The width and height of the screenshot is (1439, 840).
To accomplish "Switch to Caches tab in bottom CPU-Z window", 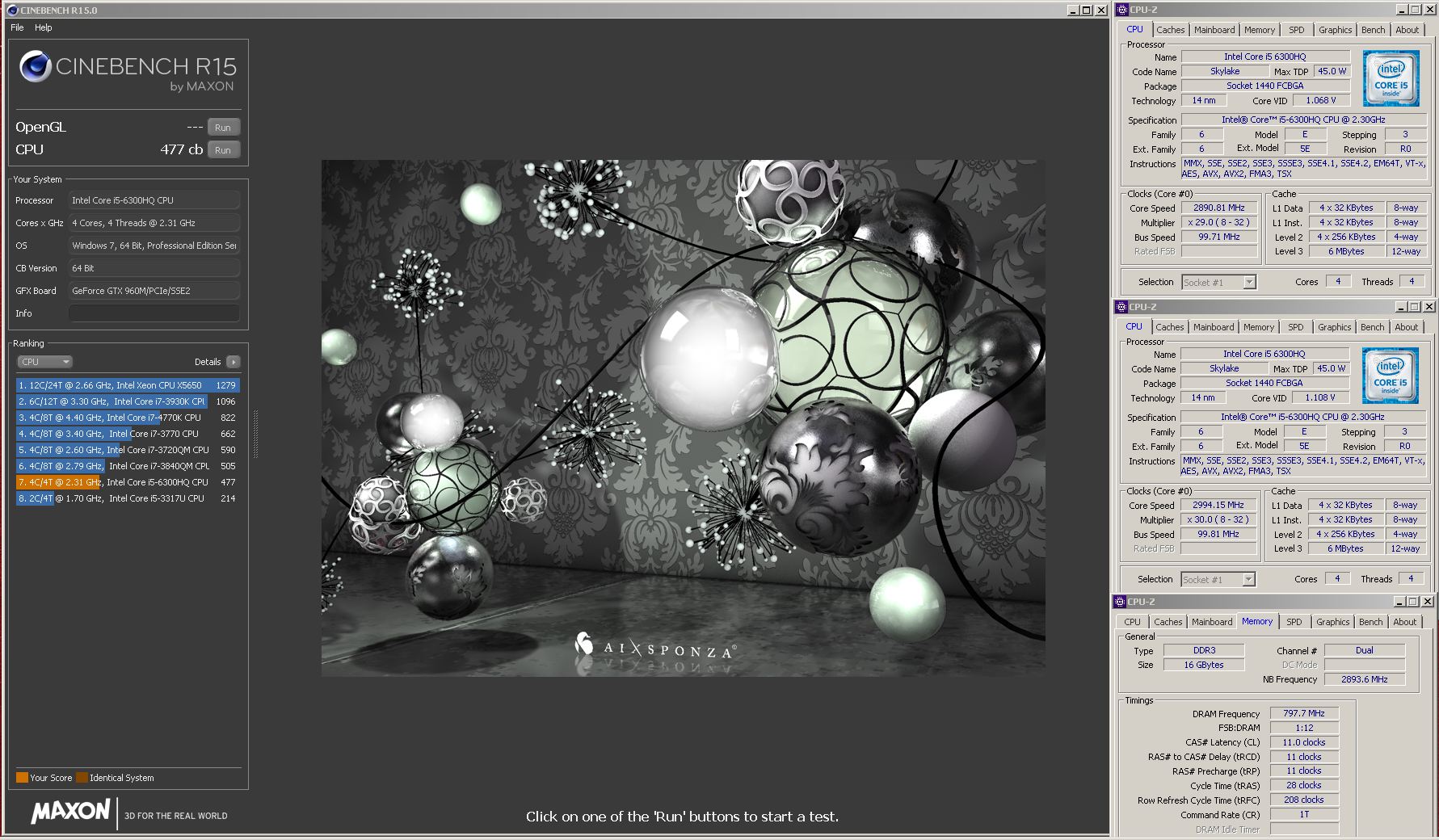I will [x=1168, y=622].
